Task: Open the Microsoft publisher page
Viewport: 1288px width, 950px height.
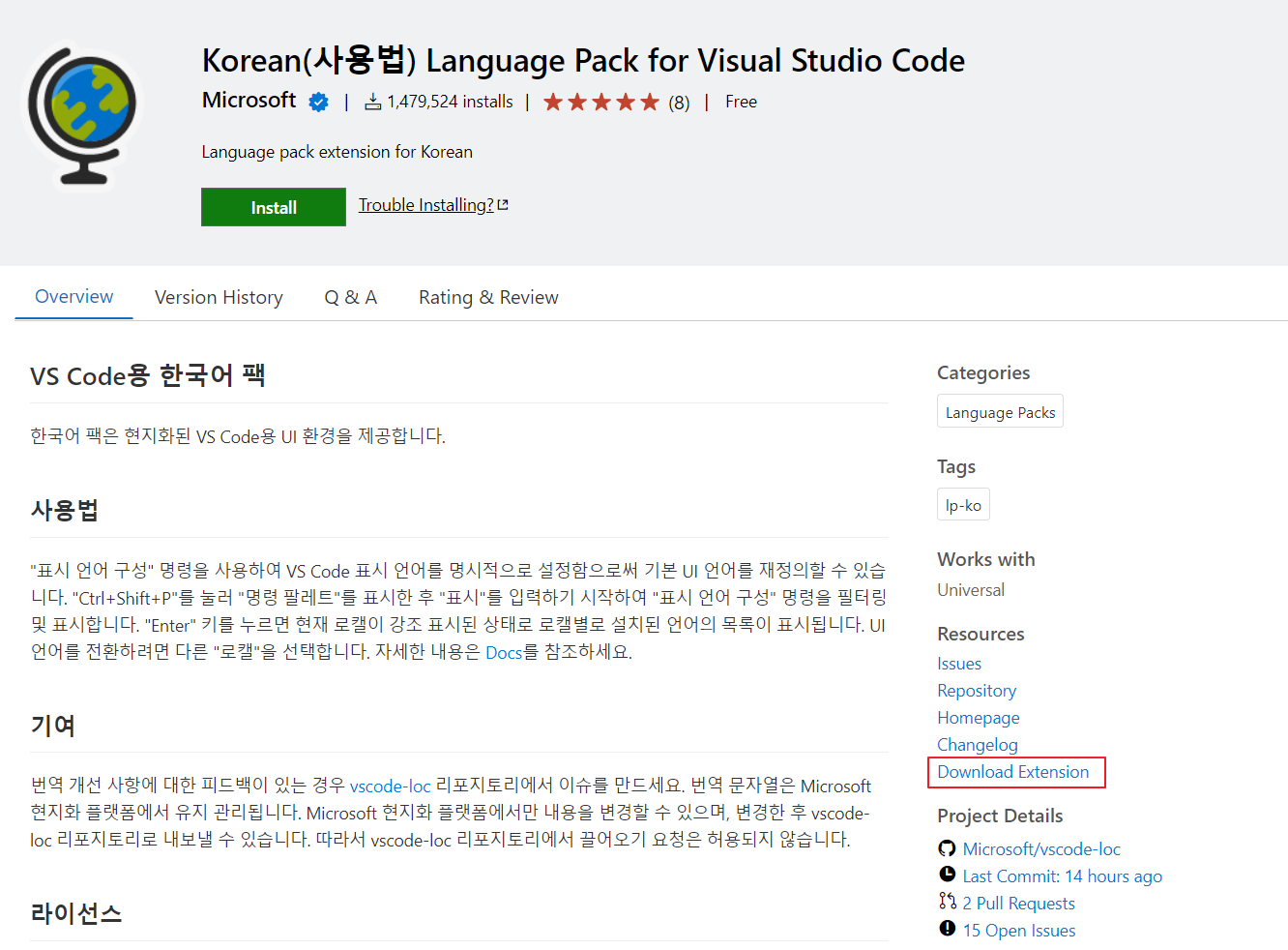Action: pyautogui.click(x=249, y=101)
